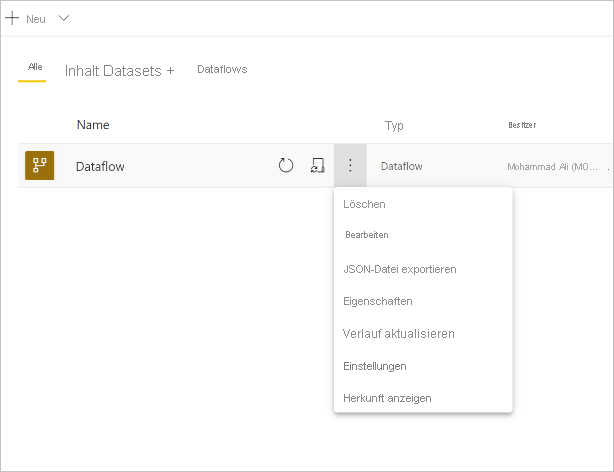Click the Neu button label
This screenshot has height=472, width=614.
[x=36, y=19]
